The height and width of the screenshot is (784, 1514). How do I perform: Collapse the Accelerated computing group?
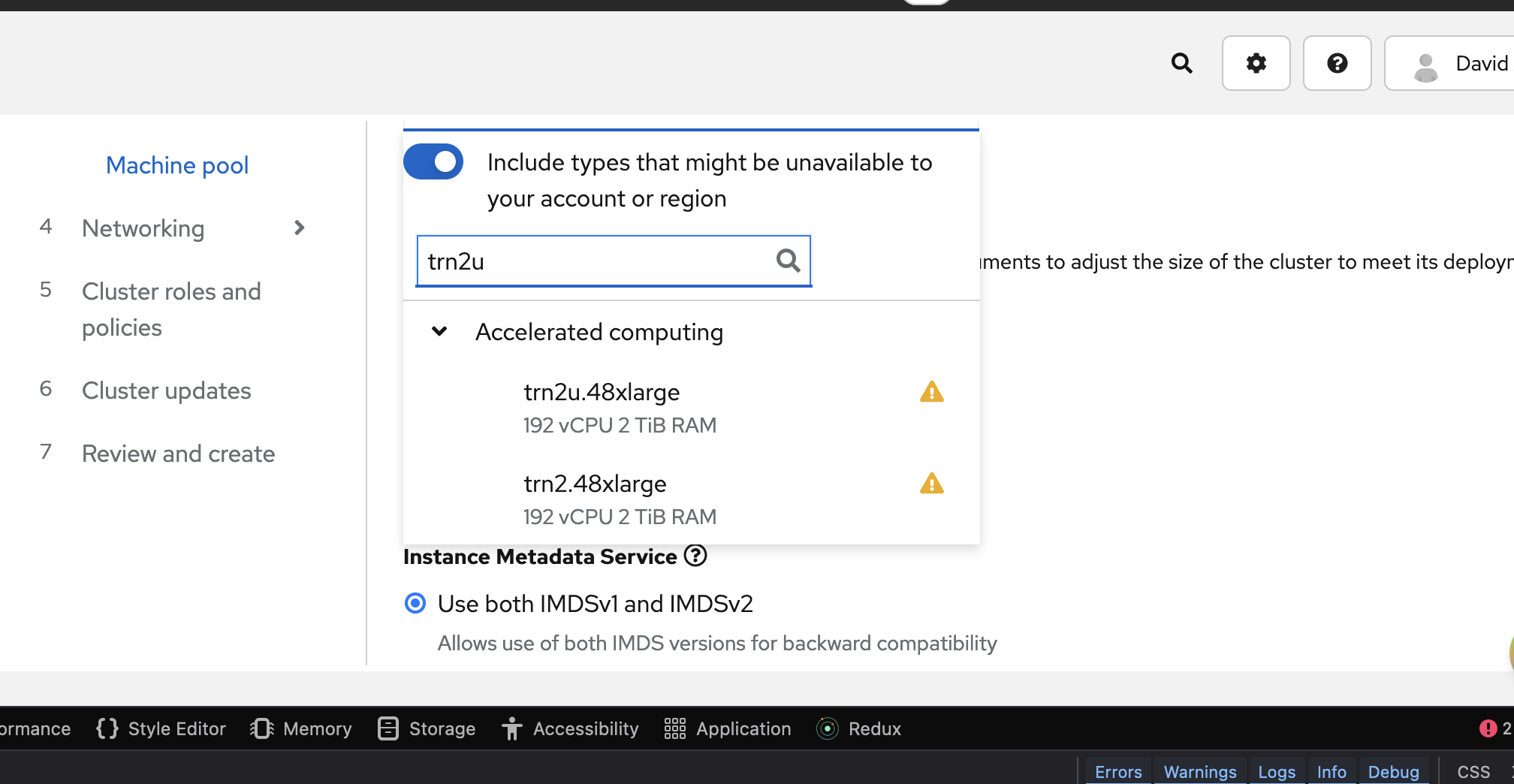[439, 331]
